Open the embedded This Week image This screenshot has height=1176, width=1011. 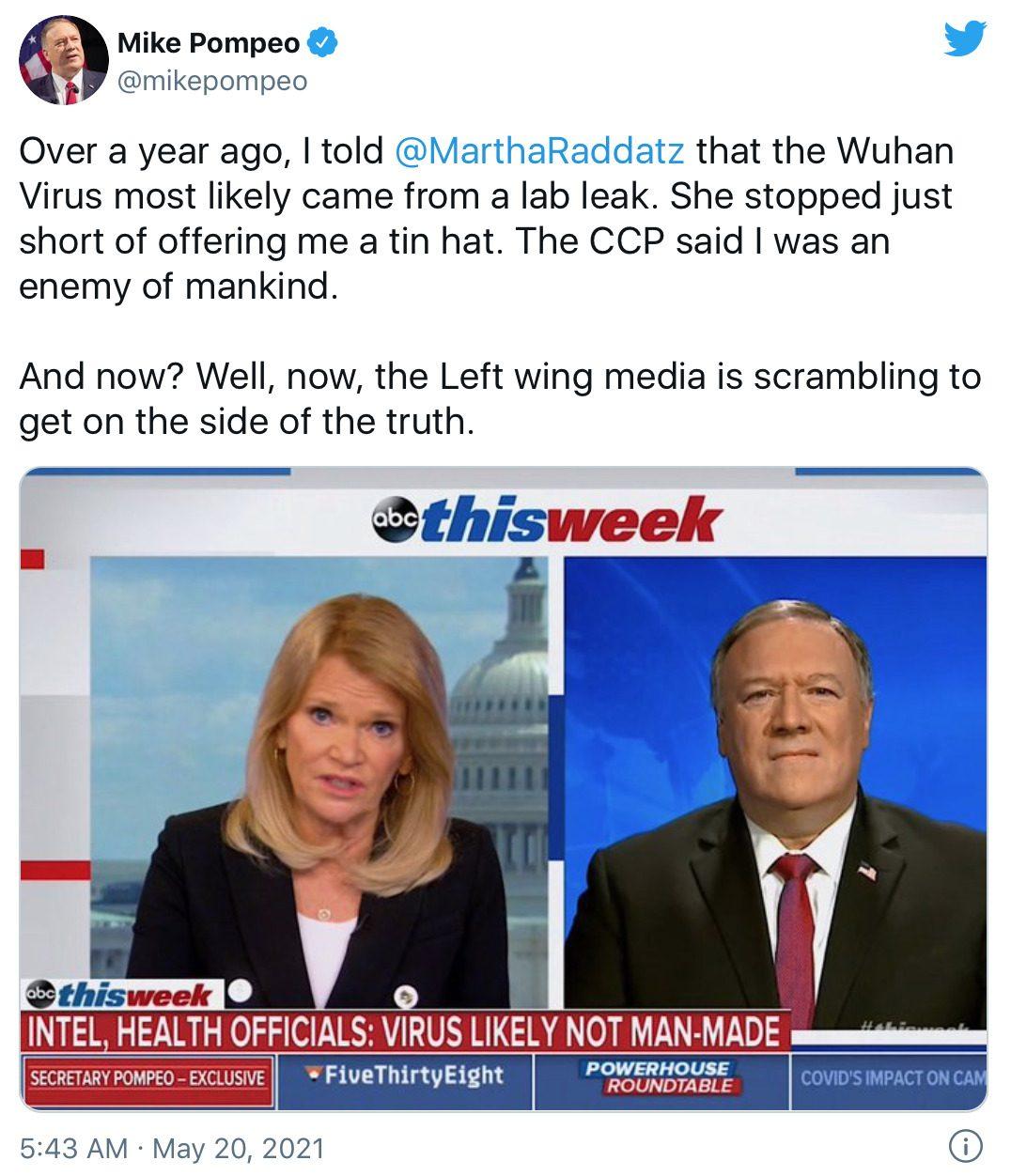point(504,789)
